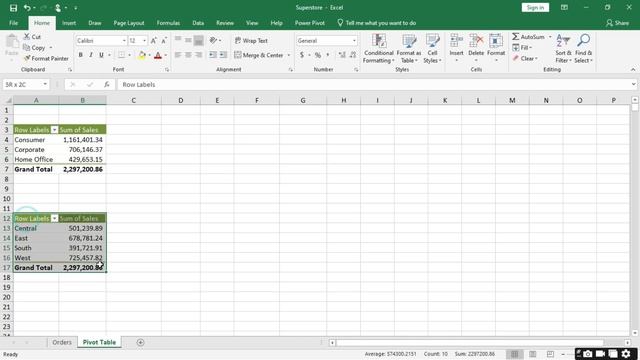Apply the accounting dollar format
Image resolution: width=640 pixels, height=360 pixels.
[302, 55]
